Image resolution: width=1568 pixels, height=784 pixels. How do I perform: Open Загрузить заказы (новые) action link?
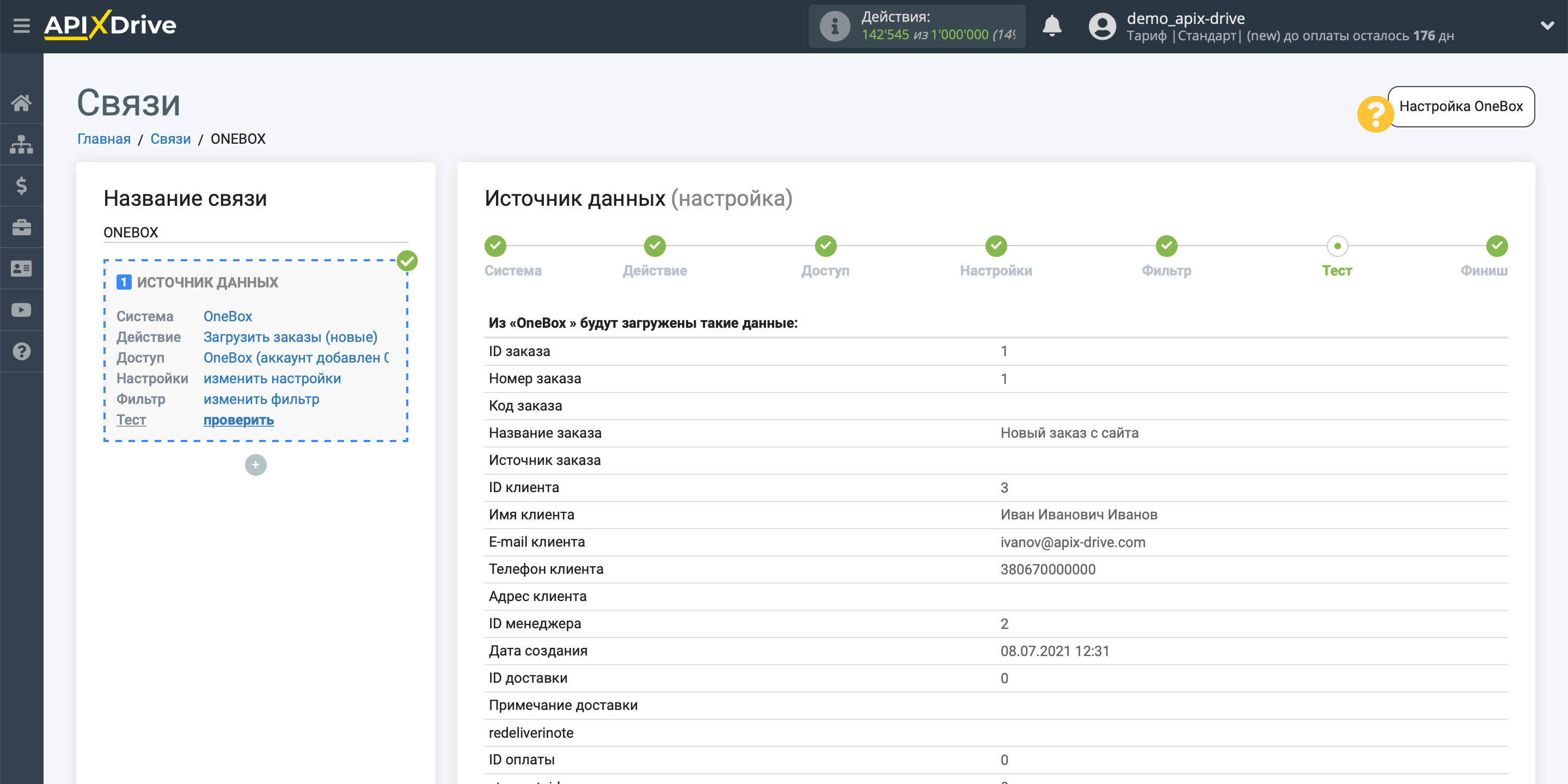tap(290, 336)
